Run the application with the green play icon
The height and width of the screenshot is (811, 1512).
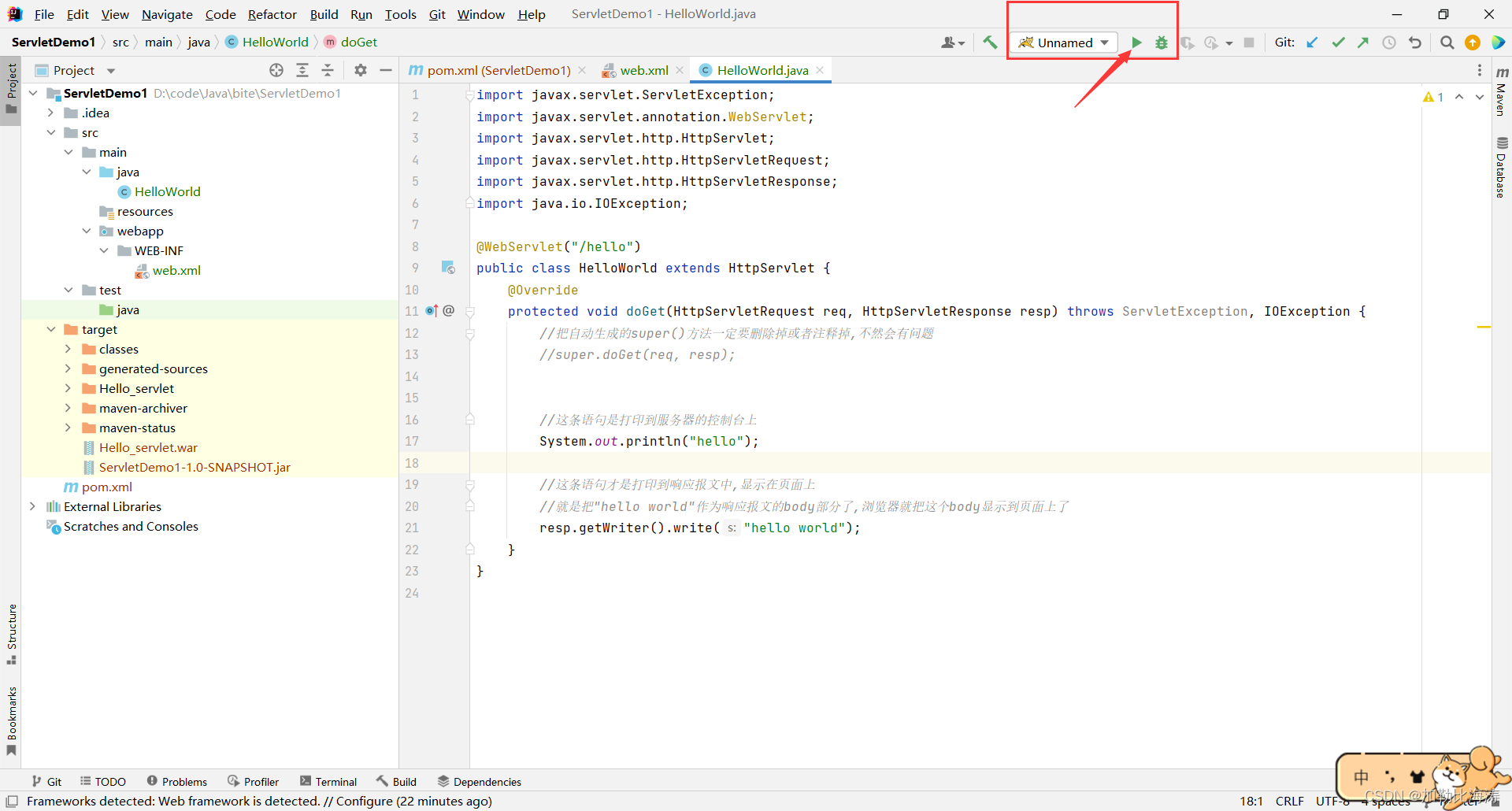click(1136, 43)
